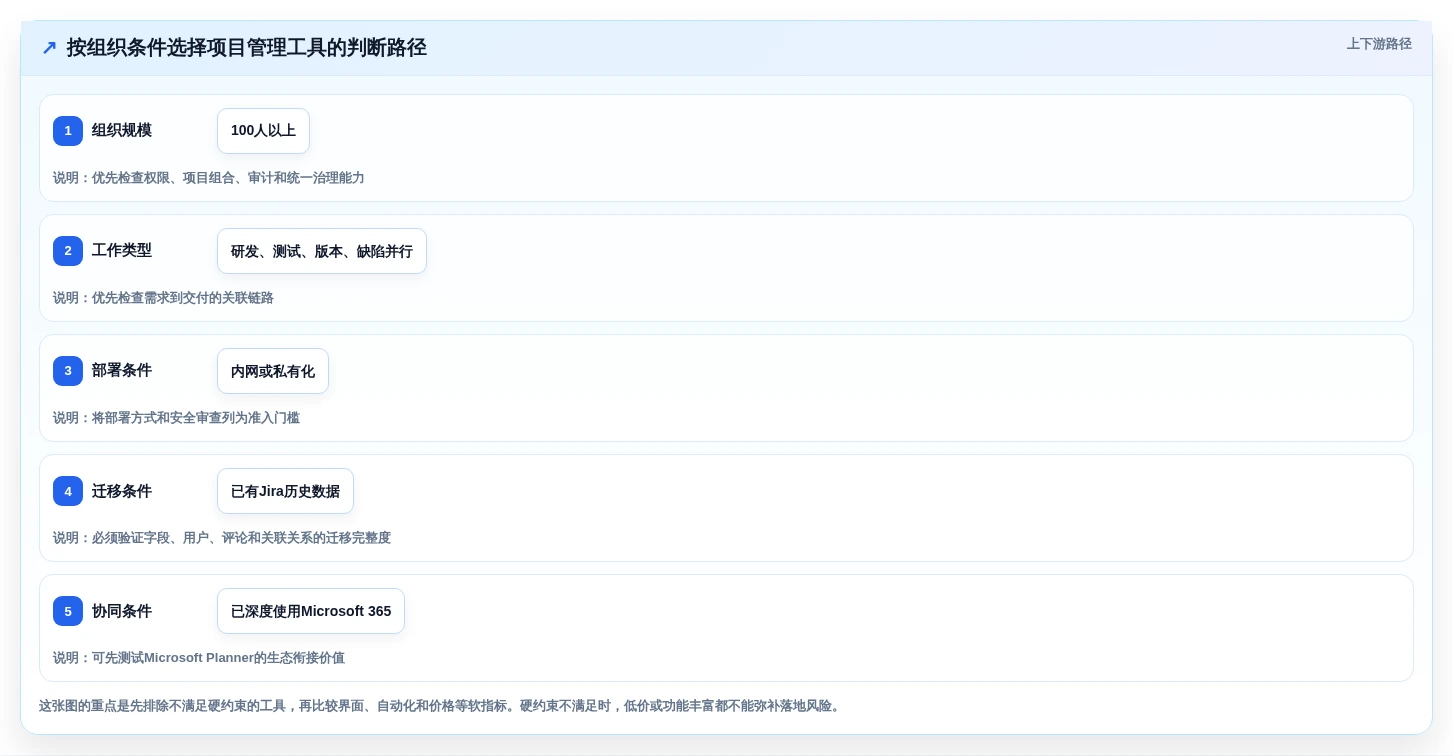Image resolution: width=1453 pixels, height=756 pixels.
Task: Click the step 2 number badge
Action: pos(68,251)
